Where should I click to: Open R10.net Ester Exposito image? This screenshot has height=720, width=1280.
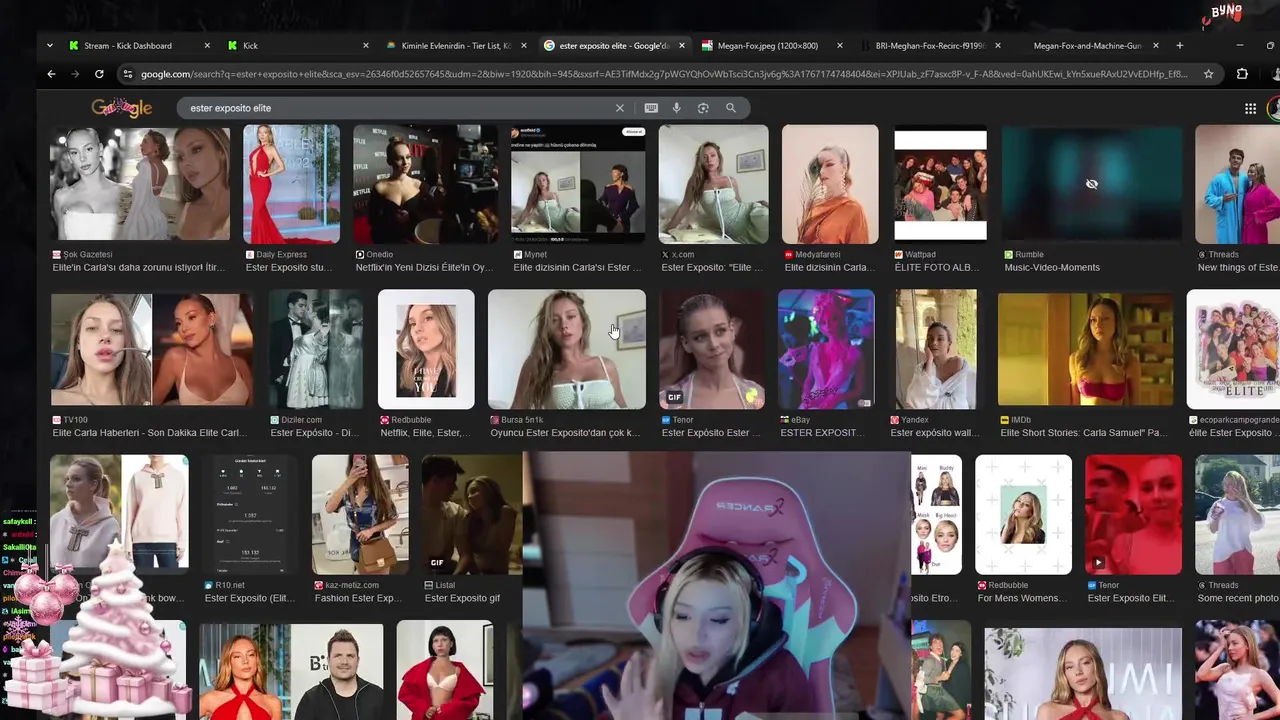(250, 514)
